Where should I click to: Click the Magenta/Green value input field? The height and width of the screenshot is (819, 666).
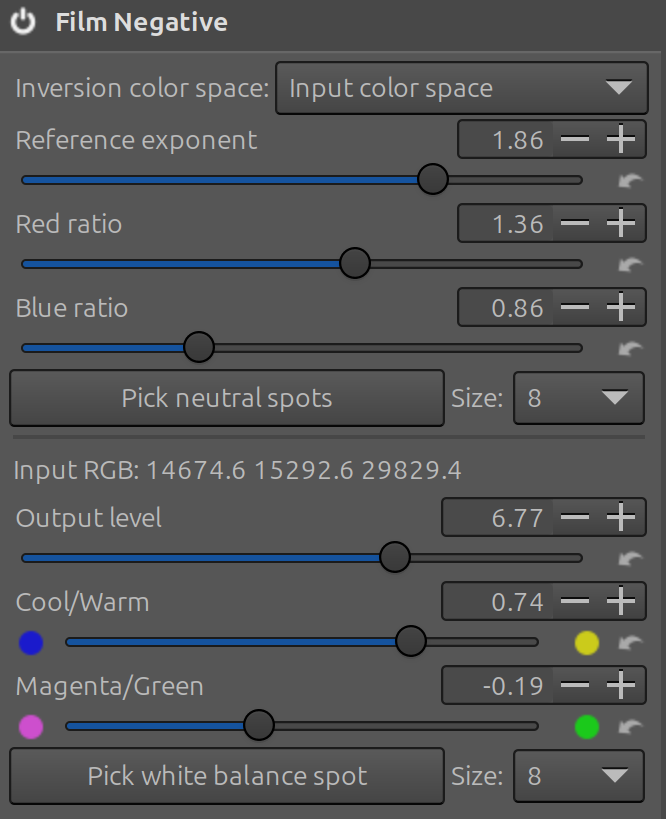pos(497,686)
